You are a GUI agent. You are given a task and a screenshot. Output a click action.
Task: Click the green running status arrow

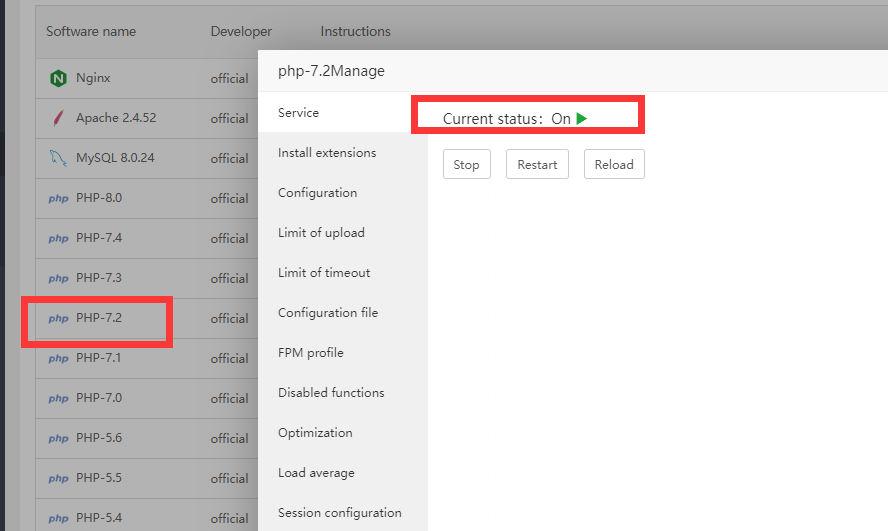click(582, 118)
